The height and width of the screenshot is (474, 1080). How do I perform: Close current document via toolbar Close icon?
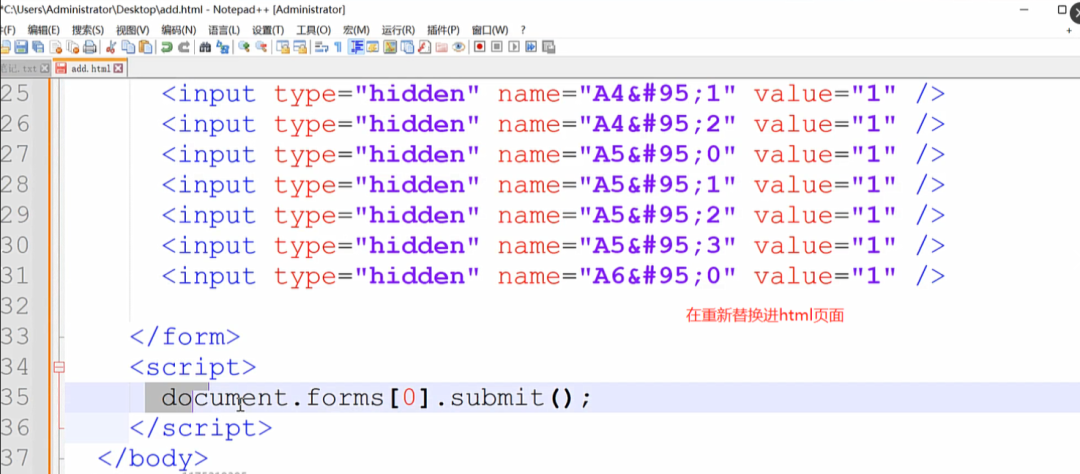point(55,47)
